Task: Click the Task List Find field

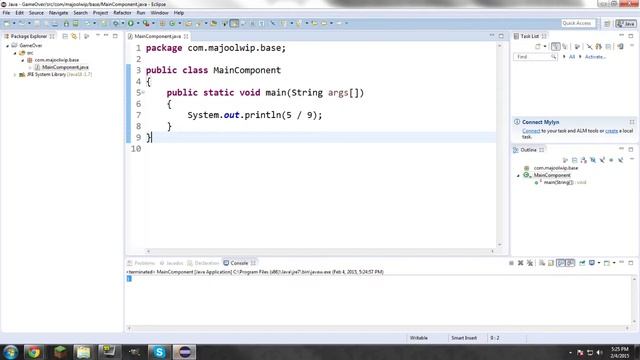Action: [x=535, y=57]
